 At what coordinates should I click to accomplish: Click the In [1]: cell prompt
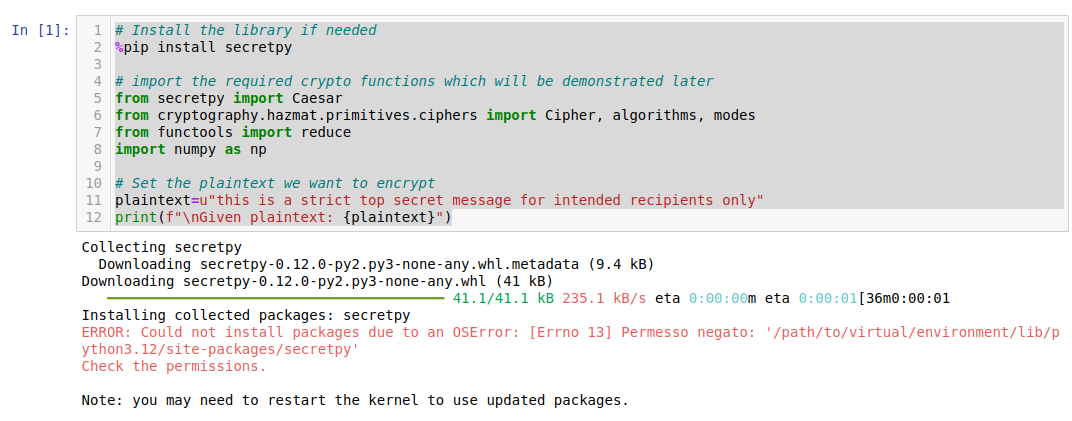40,30
